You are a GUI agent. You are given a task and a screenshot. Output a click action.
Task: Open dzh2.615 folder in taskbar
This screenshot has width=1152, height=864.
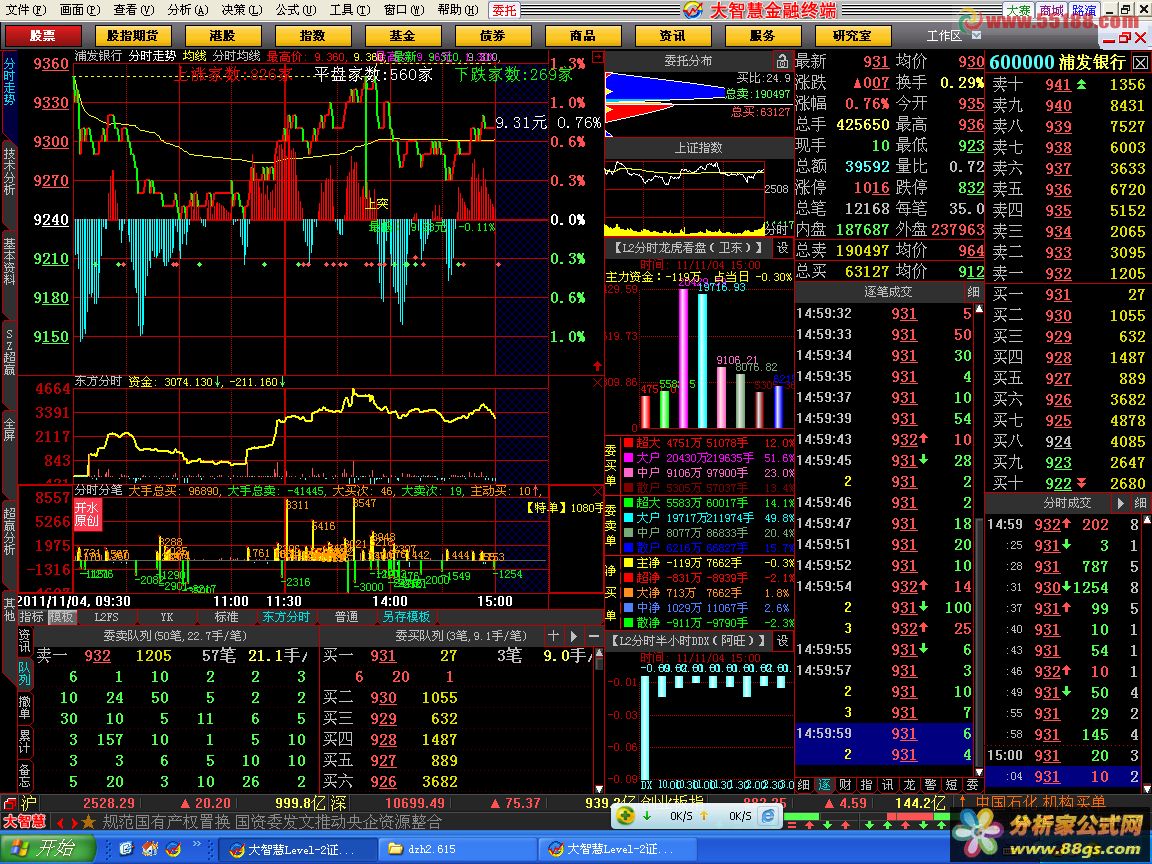[x=459, y=849]
